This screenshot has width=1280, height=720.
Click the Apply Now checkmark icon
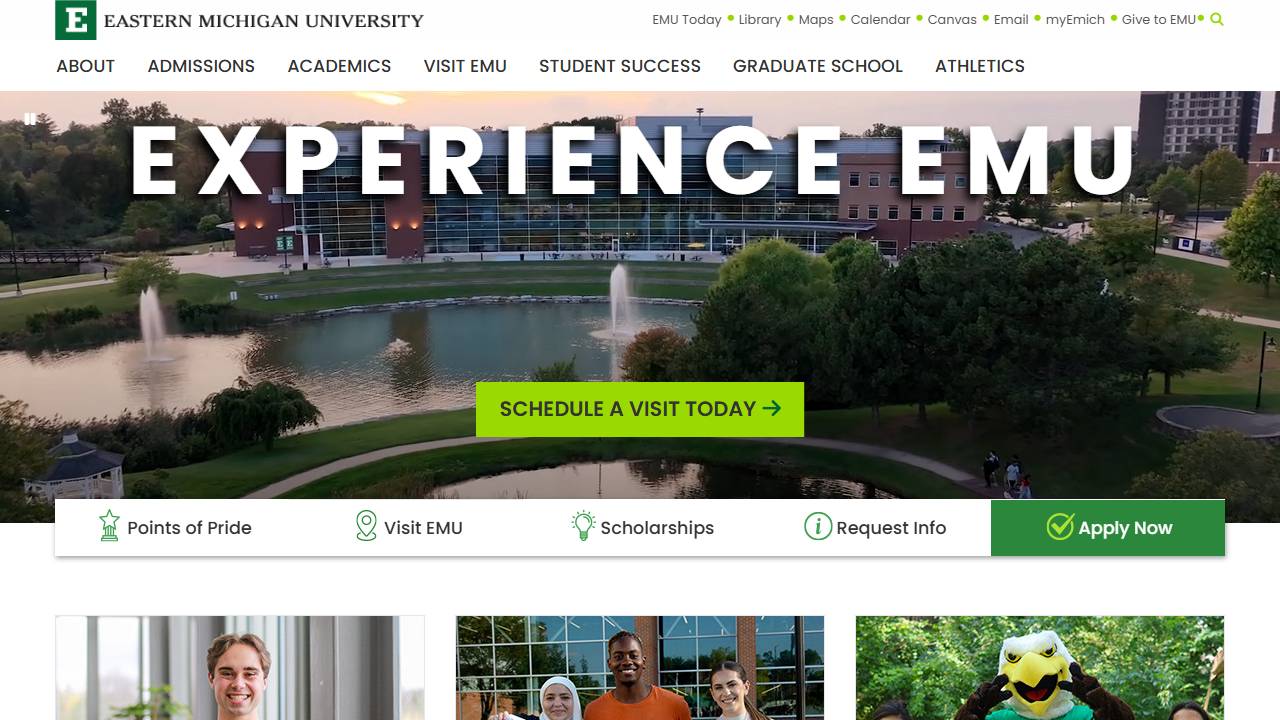(1060, 526)
